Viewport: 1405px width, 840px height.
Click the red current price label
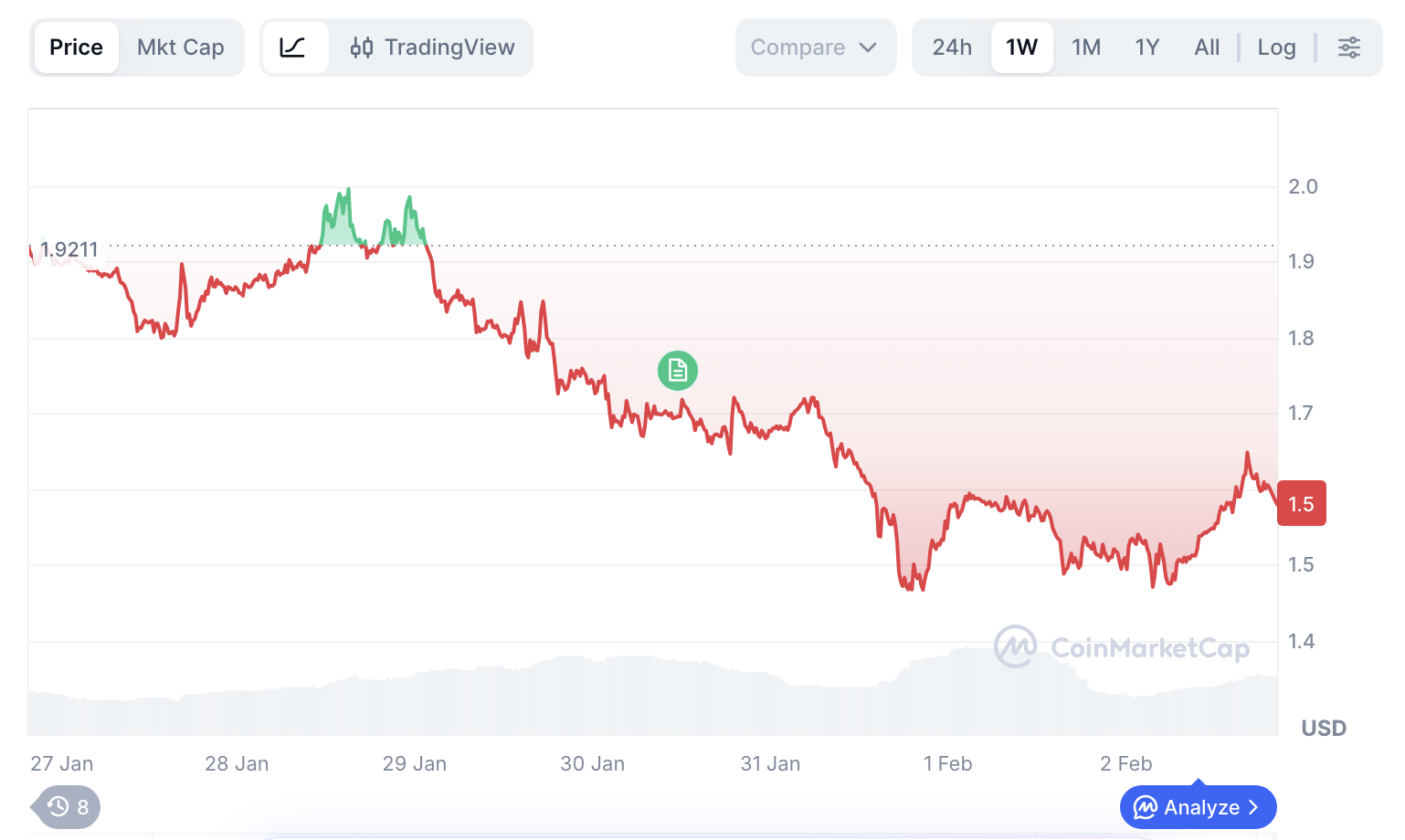click(x=1301, y=504)
